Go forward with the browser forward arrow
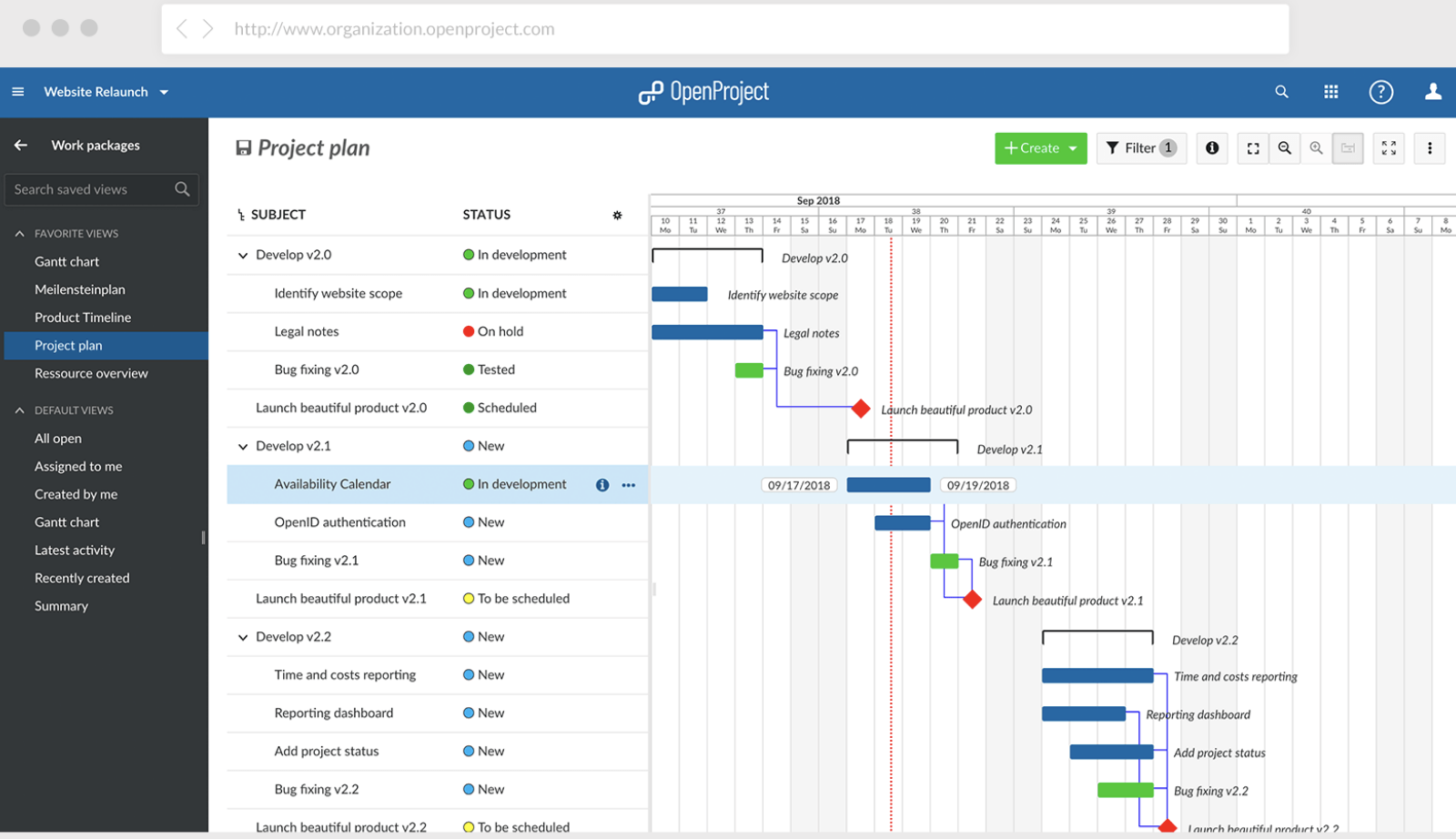 208,29
